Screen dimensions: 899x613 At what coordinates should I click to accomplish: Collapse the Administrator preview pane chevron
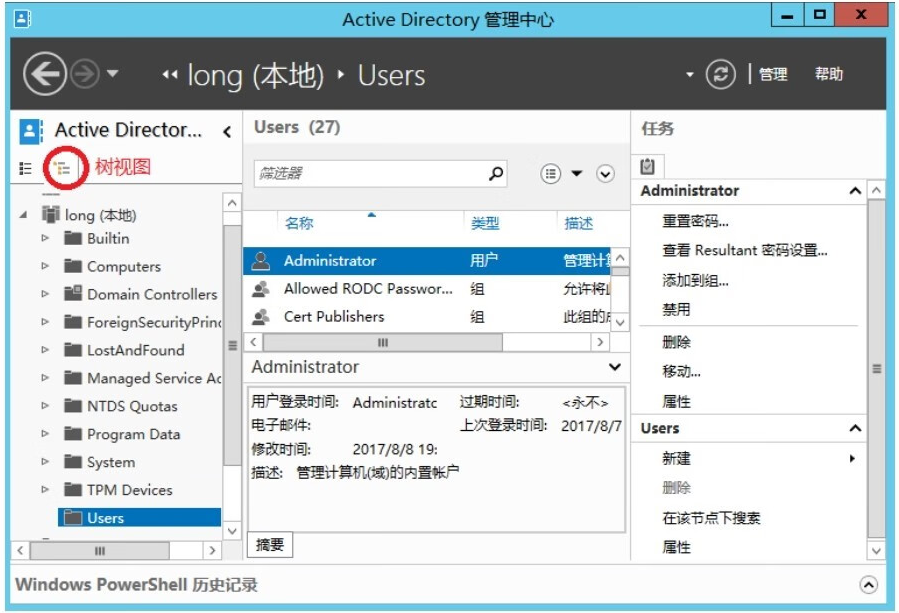point(615,367)
